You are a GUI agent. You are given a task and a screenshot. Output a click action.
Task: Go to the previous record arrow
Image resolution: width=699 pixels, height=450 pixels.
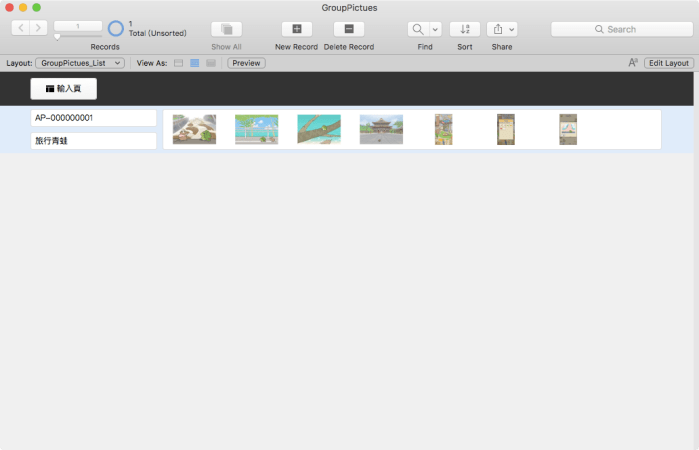(x=19, y=28)
